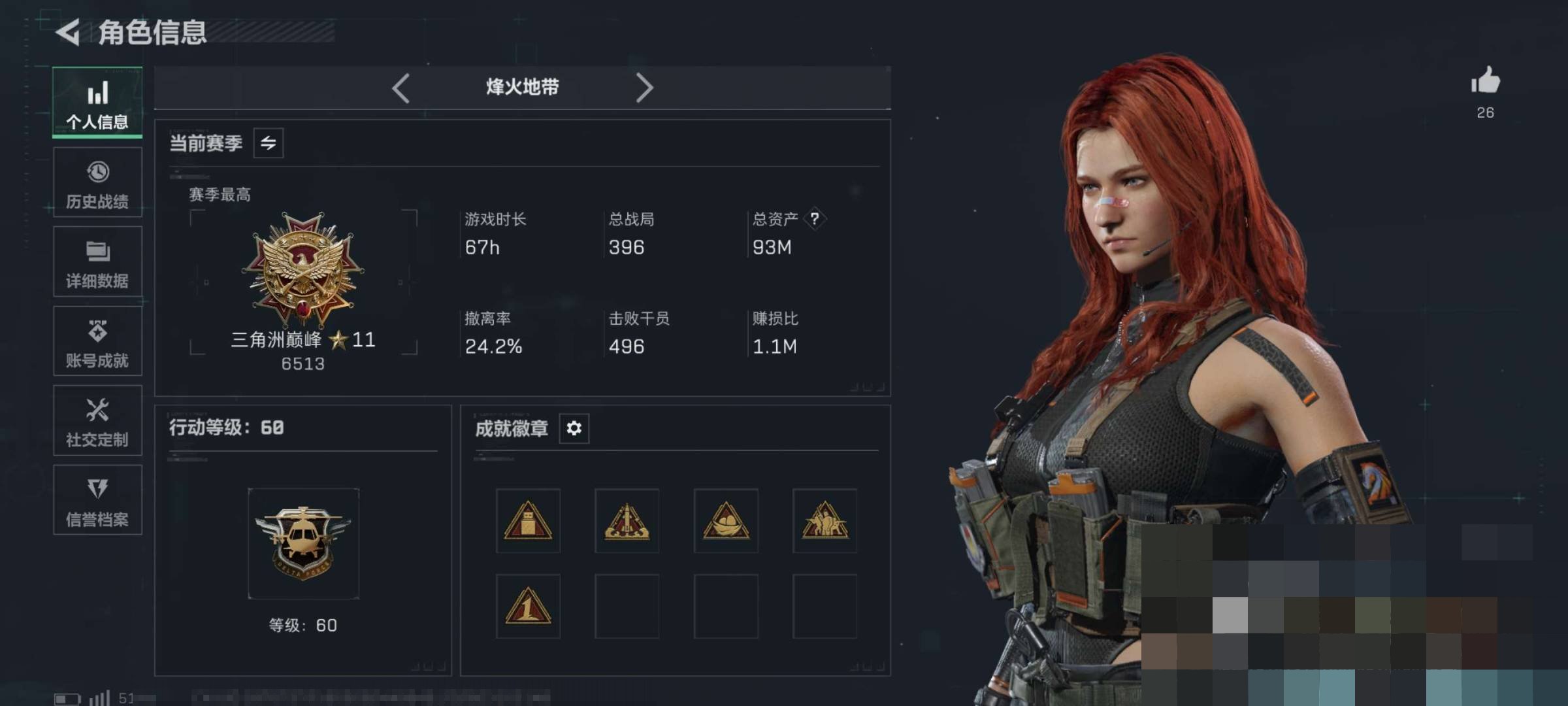Image resolution: width=1568 pixels, height=706 pixels.
Task: Open the 成就徽章 gear settings
Action: coord(574,428)
